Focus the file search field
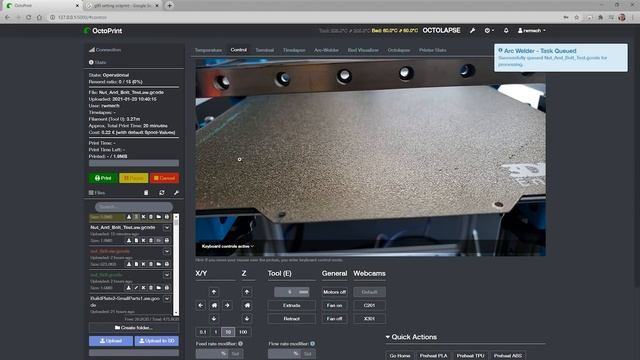This screenshot has width=640, height=360. (x=133, y=207)
